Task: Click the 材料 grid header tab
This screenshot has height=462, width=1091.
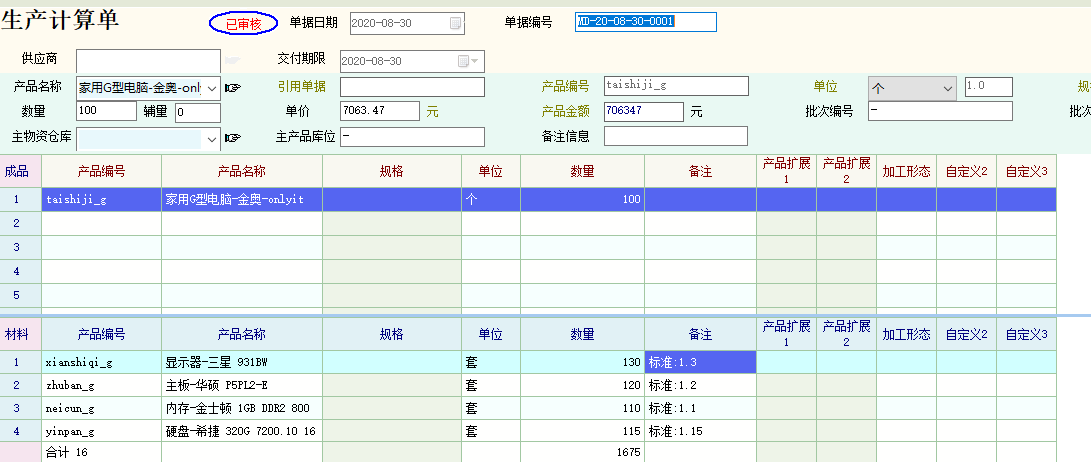Action: tap(17, 334)
